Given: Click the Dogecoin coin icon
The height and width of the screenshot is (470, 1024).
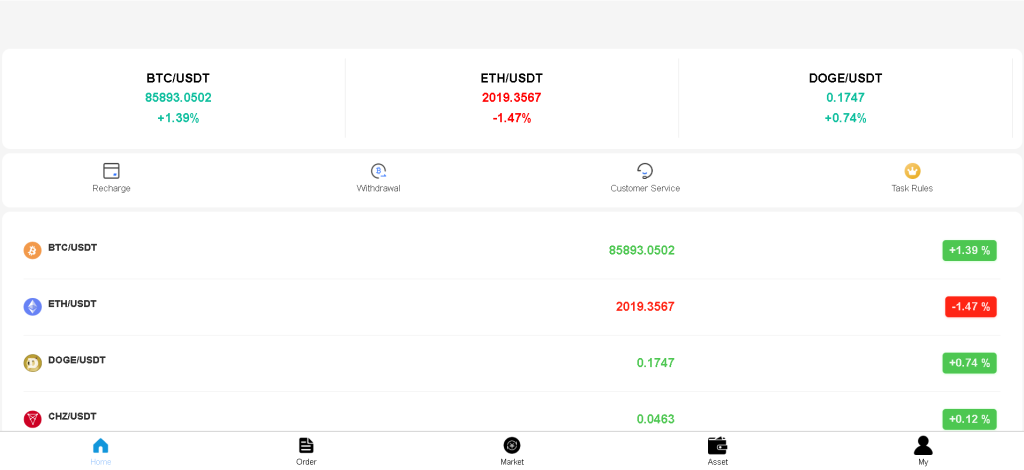Looking at the screenshot, I should click(x=33, y=363).
